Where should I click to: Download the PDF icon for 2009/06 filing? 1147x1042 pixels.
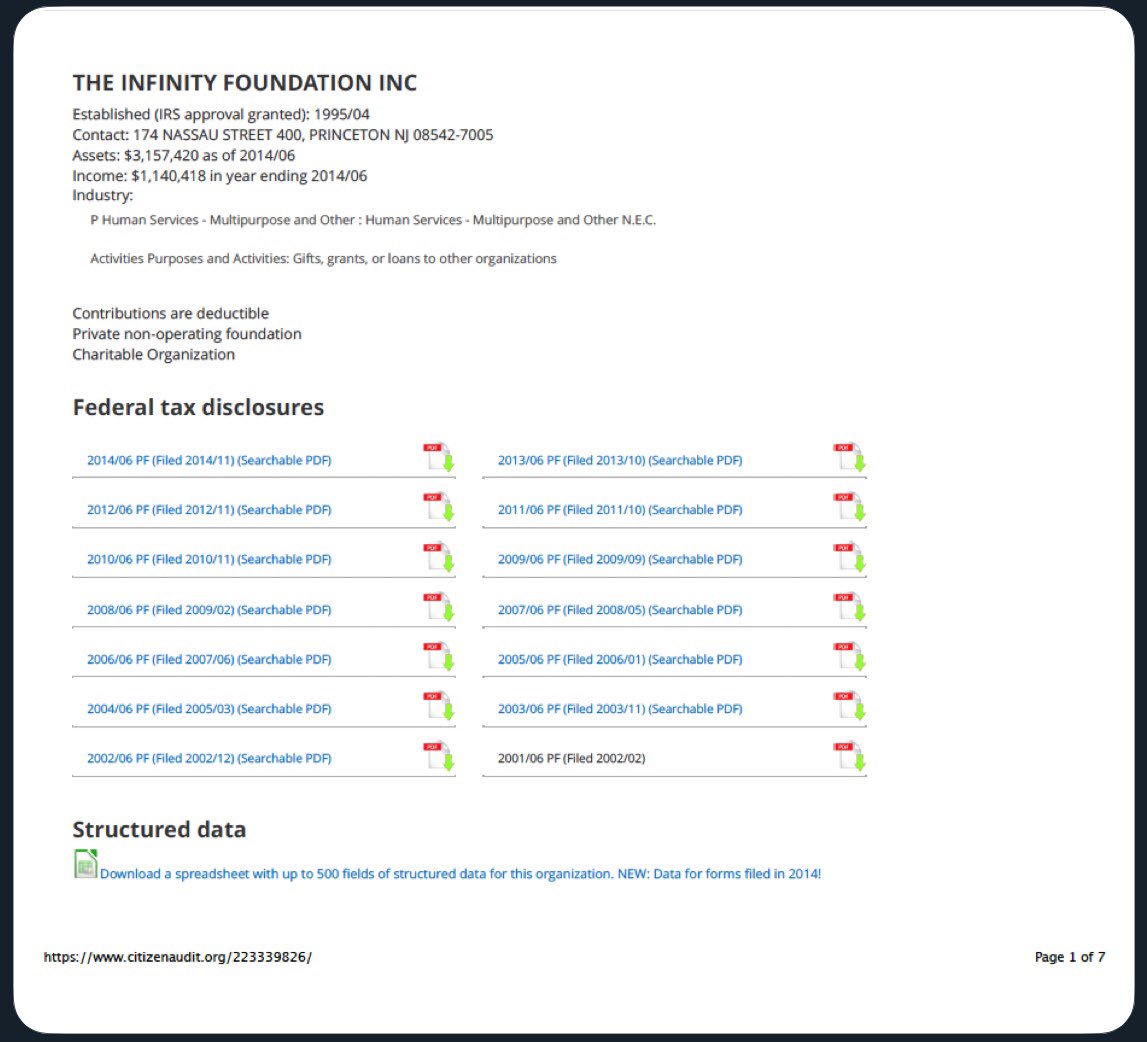pos(849,557)
